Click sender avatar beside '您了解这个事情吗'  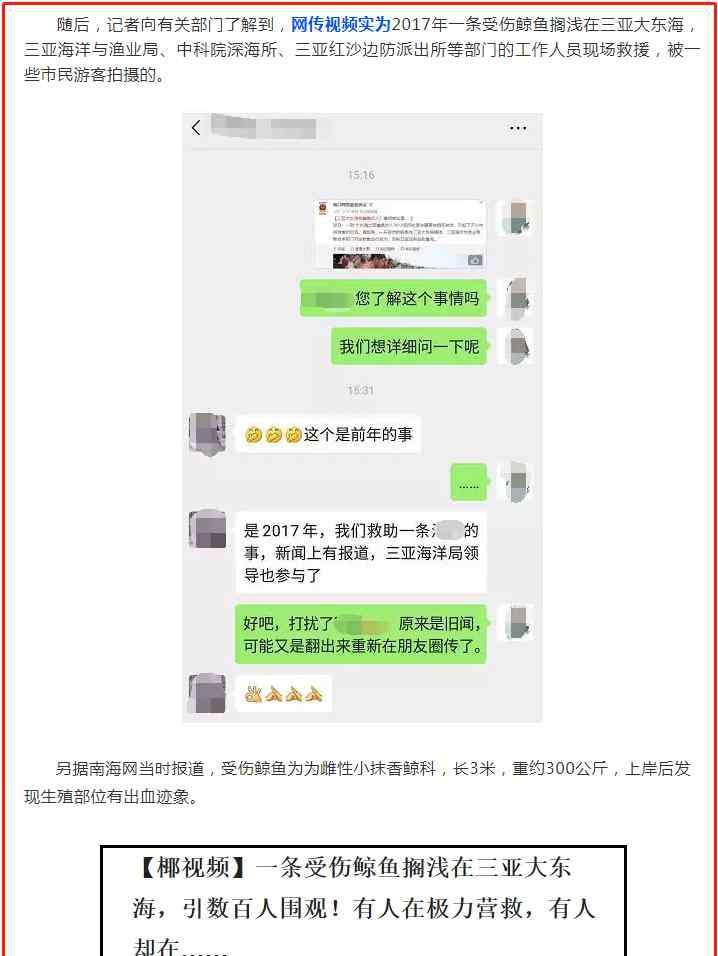(x=516, y=298)
